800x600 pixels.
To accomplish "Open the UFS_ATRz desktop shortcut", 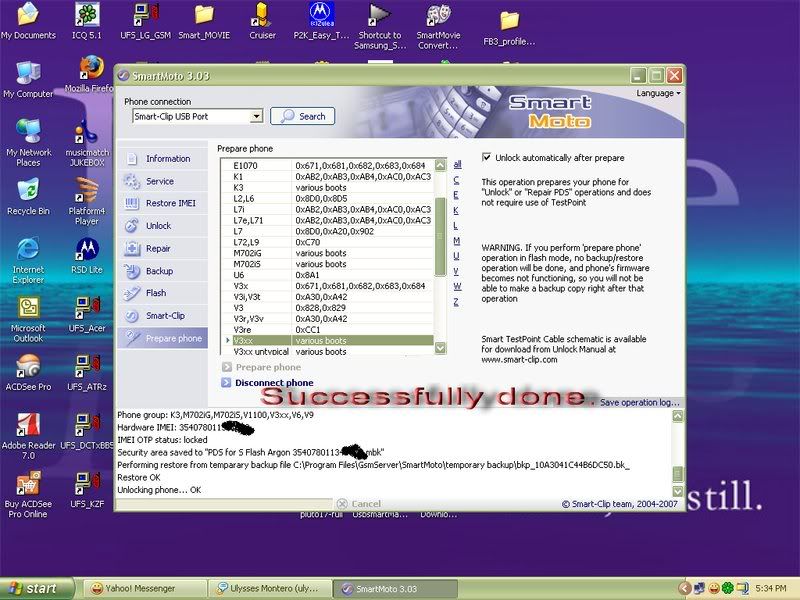I will point(87,373).
